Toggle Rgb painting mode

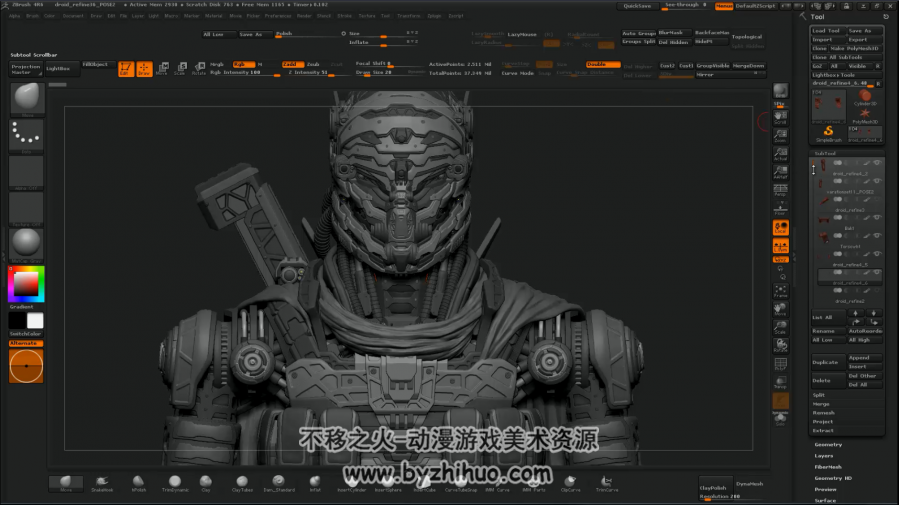click(x=243, y=64)
